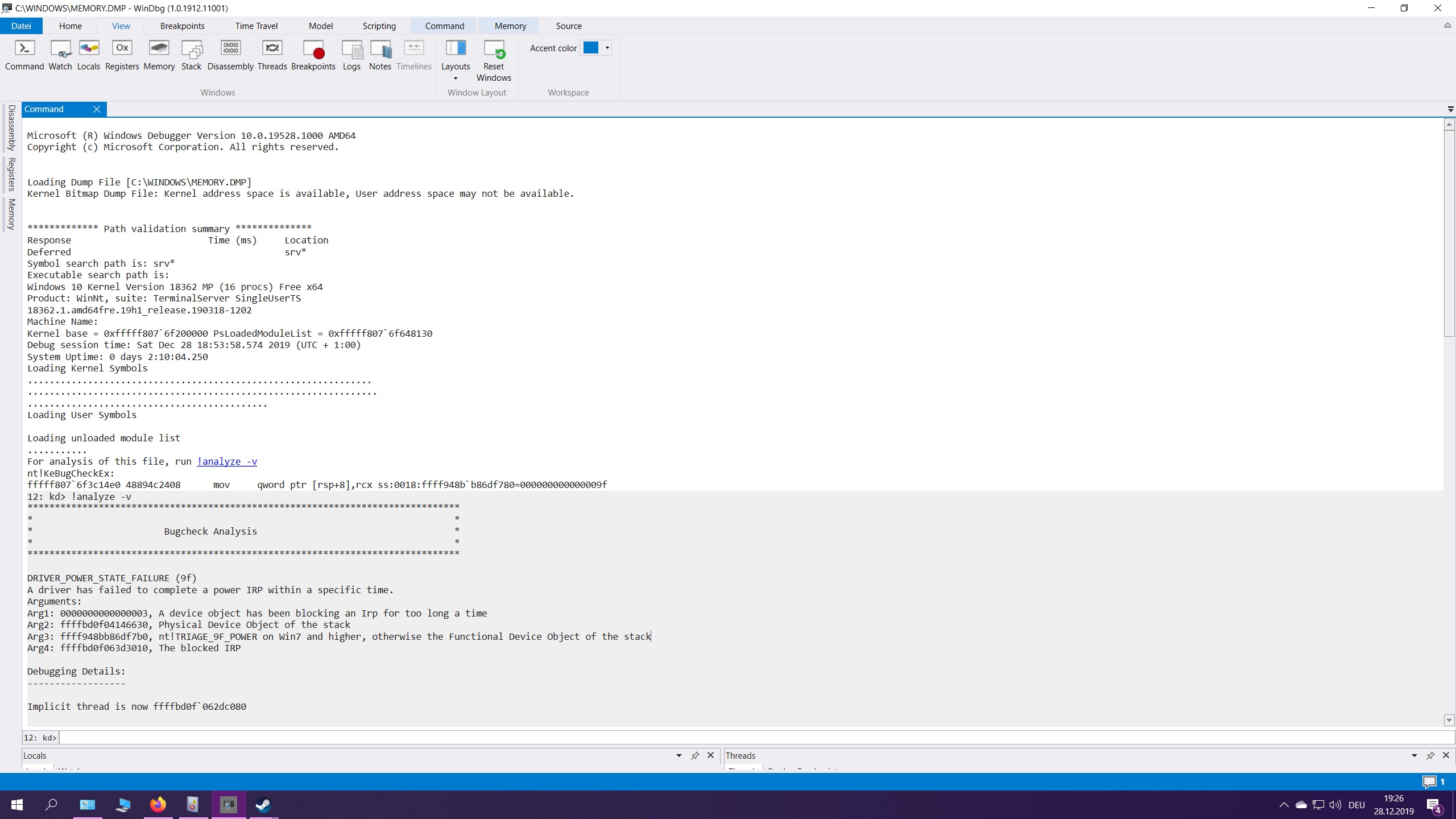Image resolution: width=1456 pixels, height=819 pixels.
Task: Click the !analyze -v link
Action: point(227,461)
